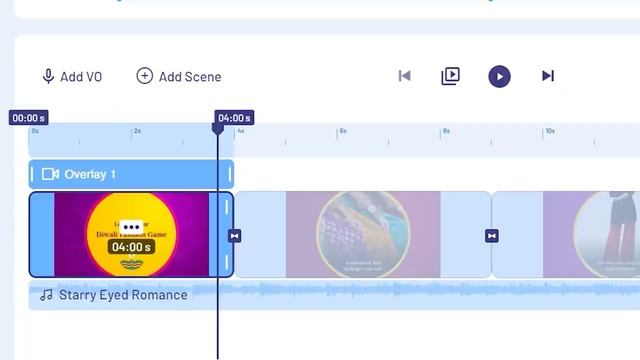Image resolution: width=640 pixels, height=360 pixels.
Task: Select the third scene showing a person's legs
Action: [567, 234]
